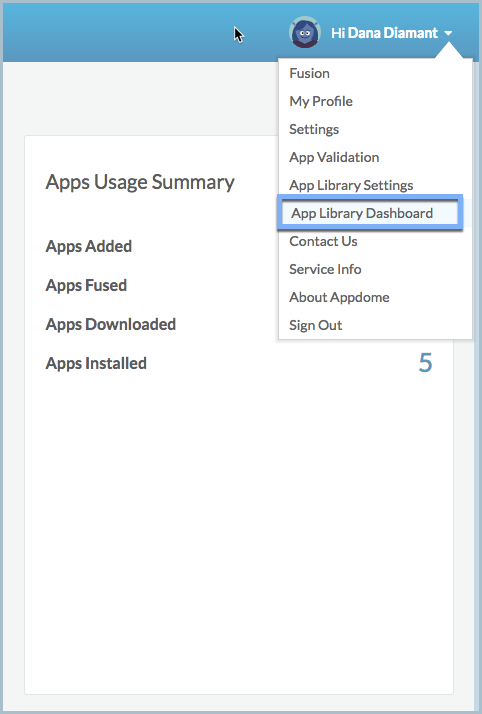Choose App Validation menu entry
Viewport: 482px width, 714px height.
click(x=334, y=157)
